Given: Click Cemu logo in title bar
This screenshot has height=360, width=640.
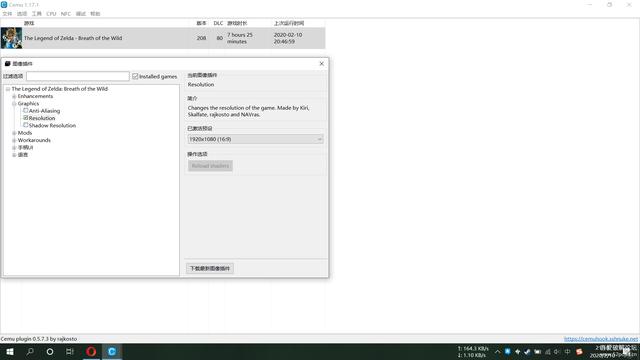Looking at the screenshot, I should click(4, 4).
